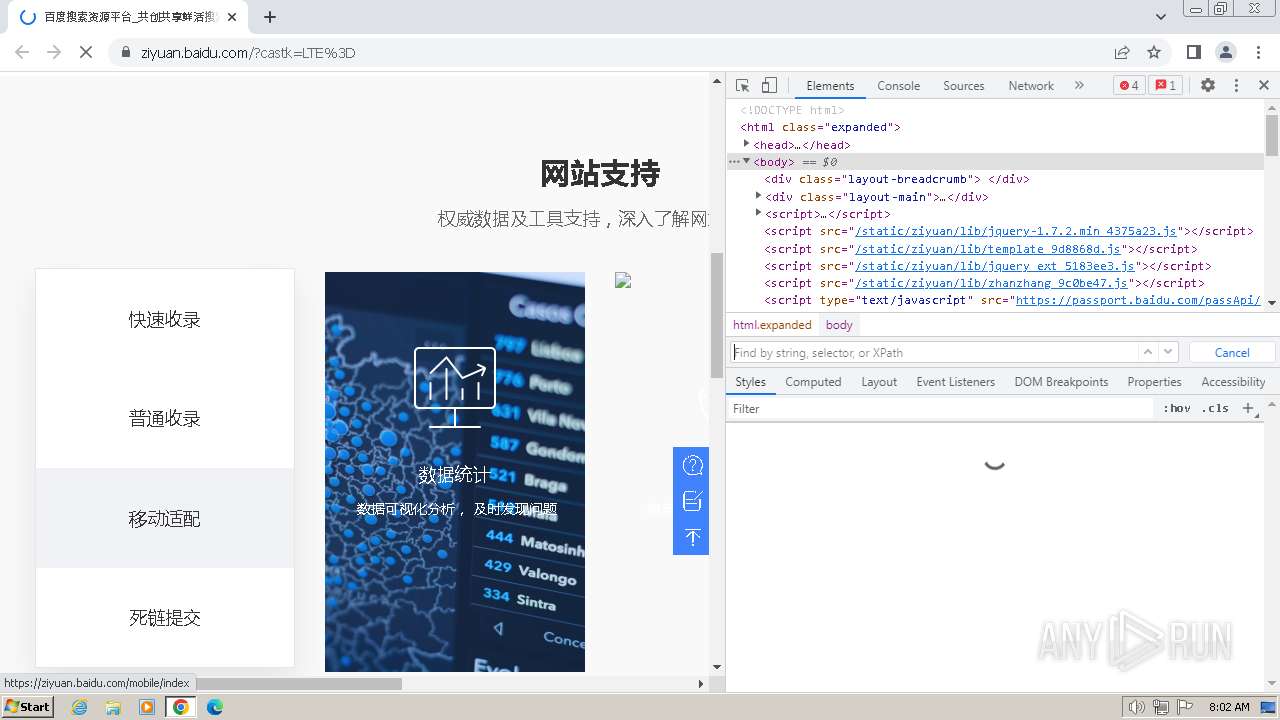Go to next search result arrow
Screen dimensions: 1280x720
[1168, 352]
